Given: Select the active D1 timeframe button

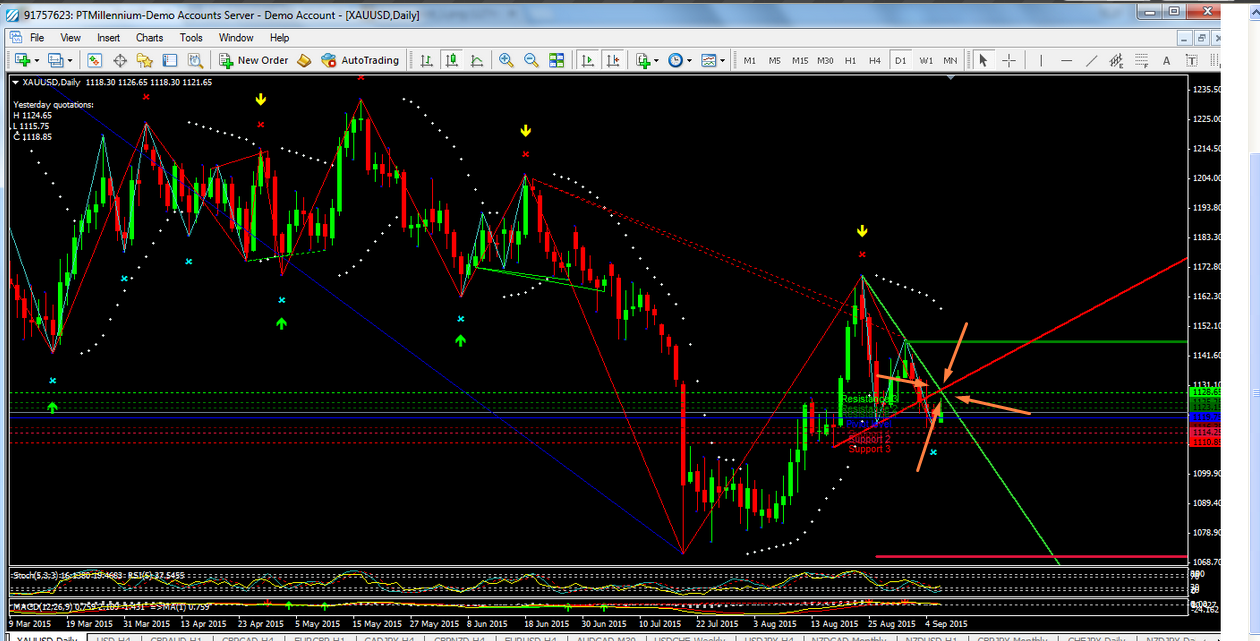Looking at the screenshot, I should tap(901, 60).
